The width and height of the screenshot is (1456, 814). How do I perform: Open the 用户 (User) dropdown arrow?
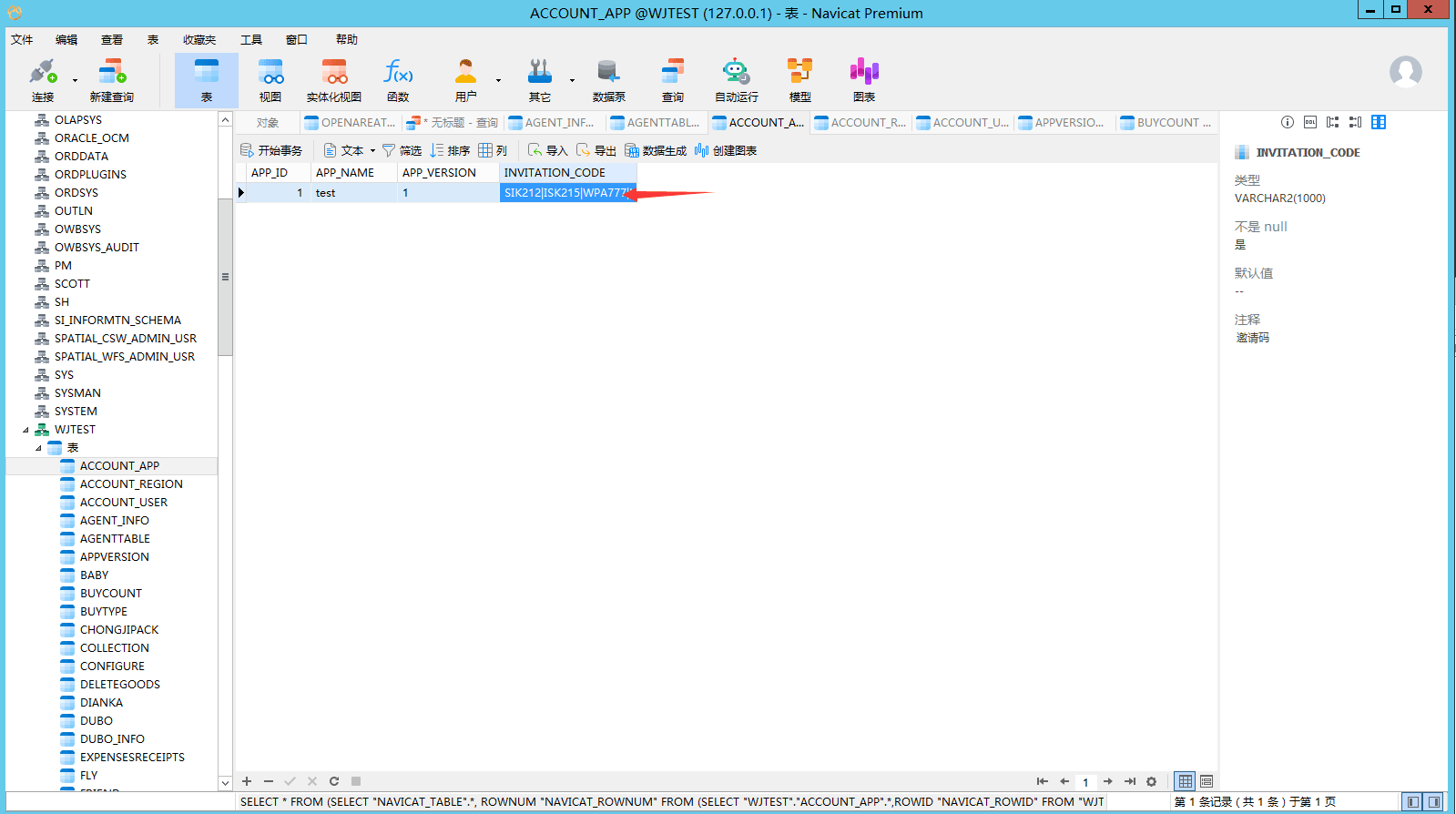[498, 80]
